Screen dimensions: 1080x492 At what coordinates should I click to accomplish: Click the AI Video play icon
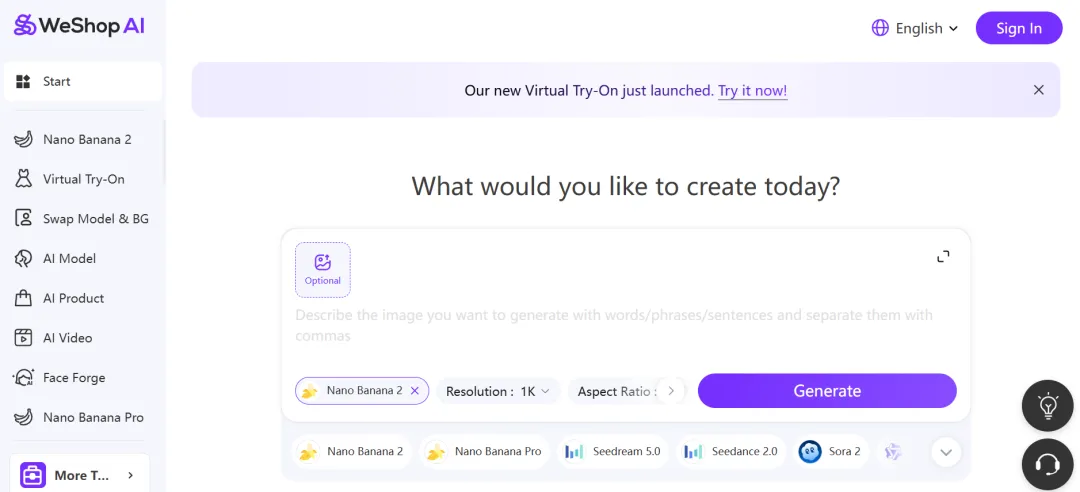coord(23,338)
